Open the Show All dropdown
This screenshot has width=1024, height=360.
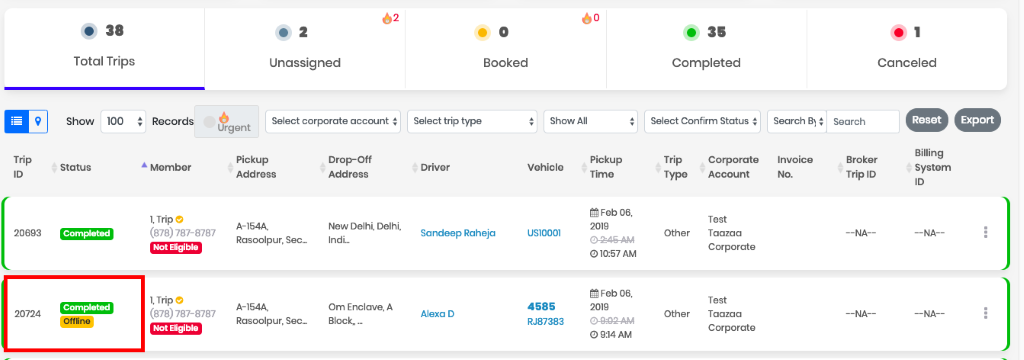(590, 121)
